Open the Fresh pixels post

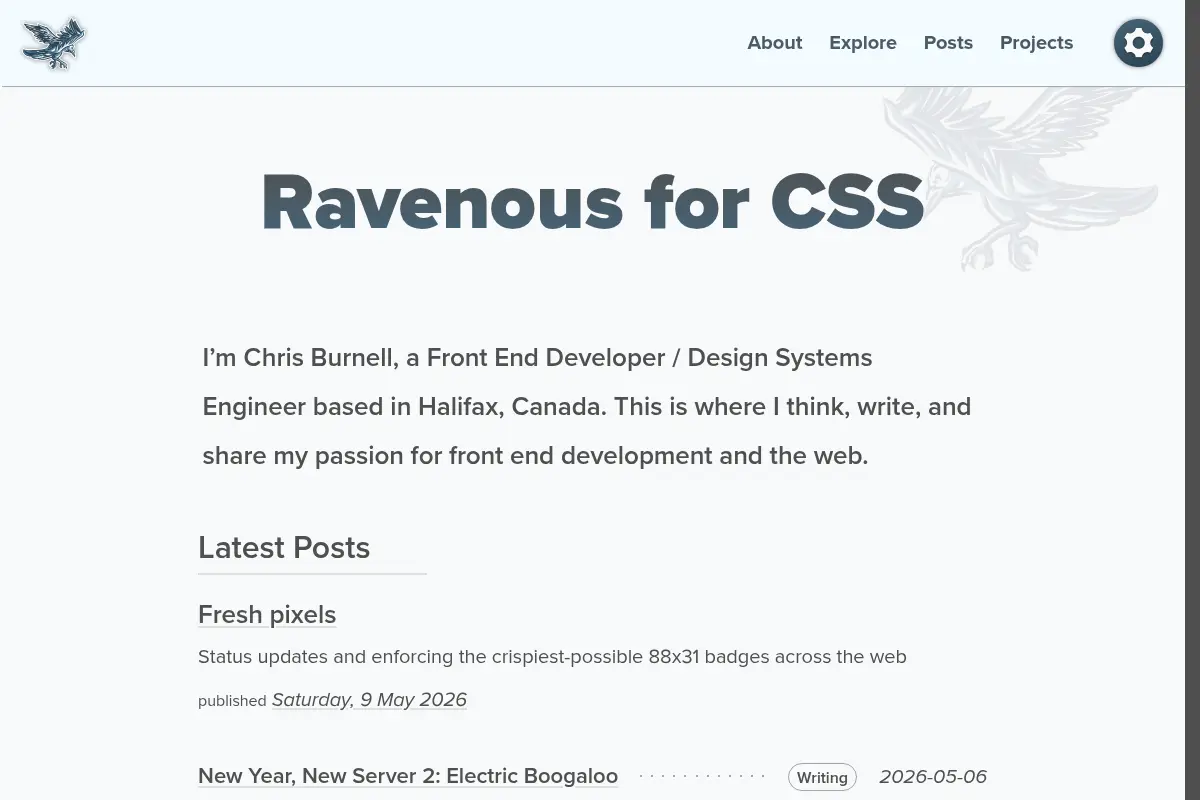pos(267,614)
